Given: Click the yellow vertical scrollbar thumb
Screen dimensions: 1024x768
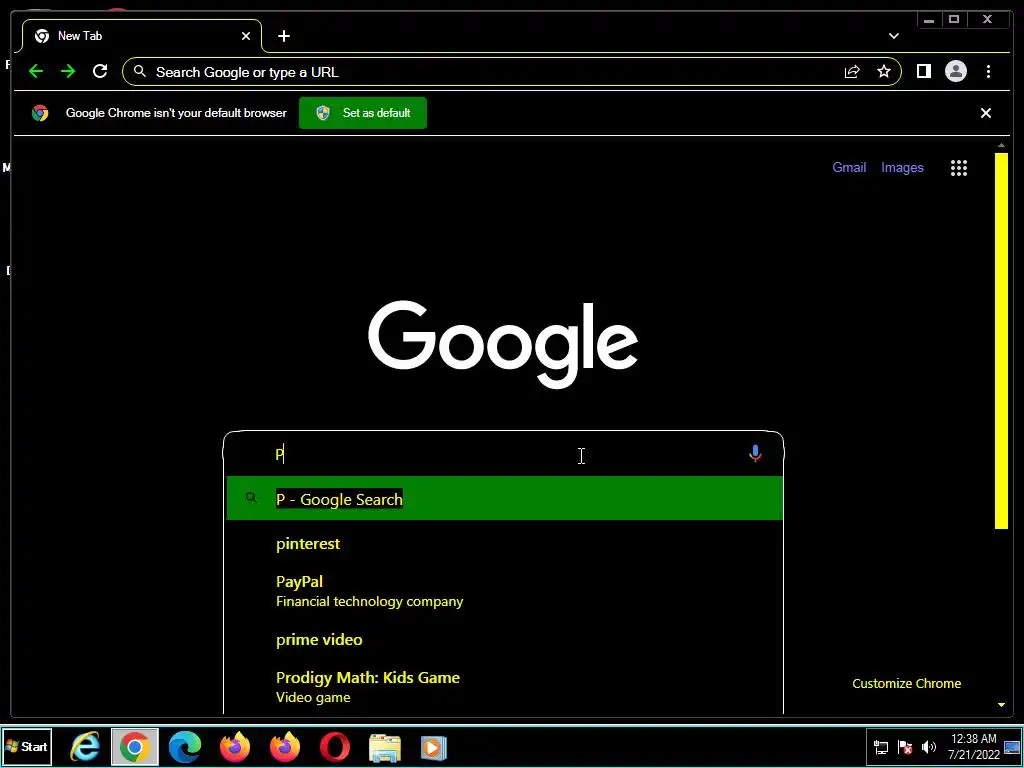Looking at the screenshot, I should point(1001,341).
